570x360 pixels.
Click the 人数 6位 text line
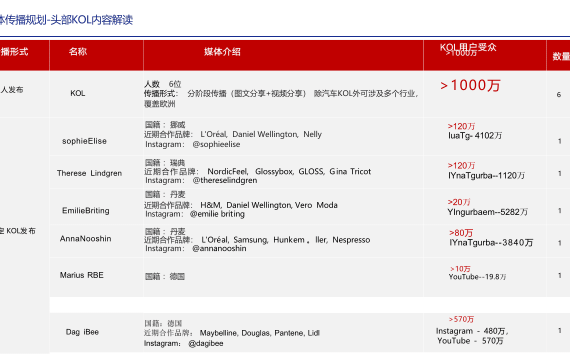pyautogui.click(x=163, y=84)
